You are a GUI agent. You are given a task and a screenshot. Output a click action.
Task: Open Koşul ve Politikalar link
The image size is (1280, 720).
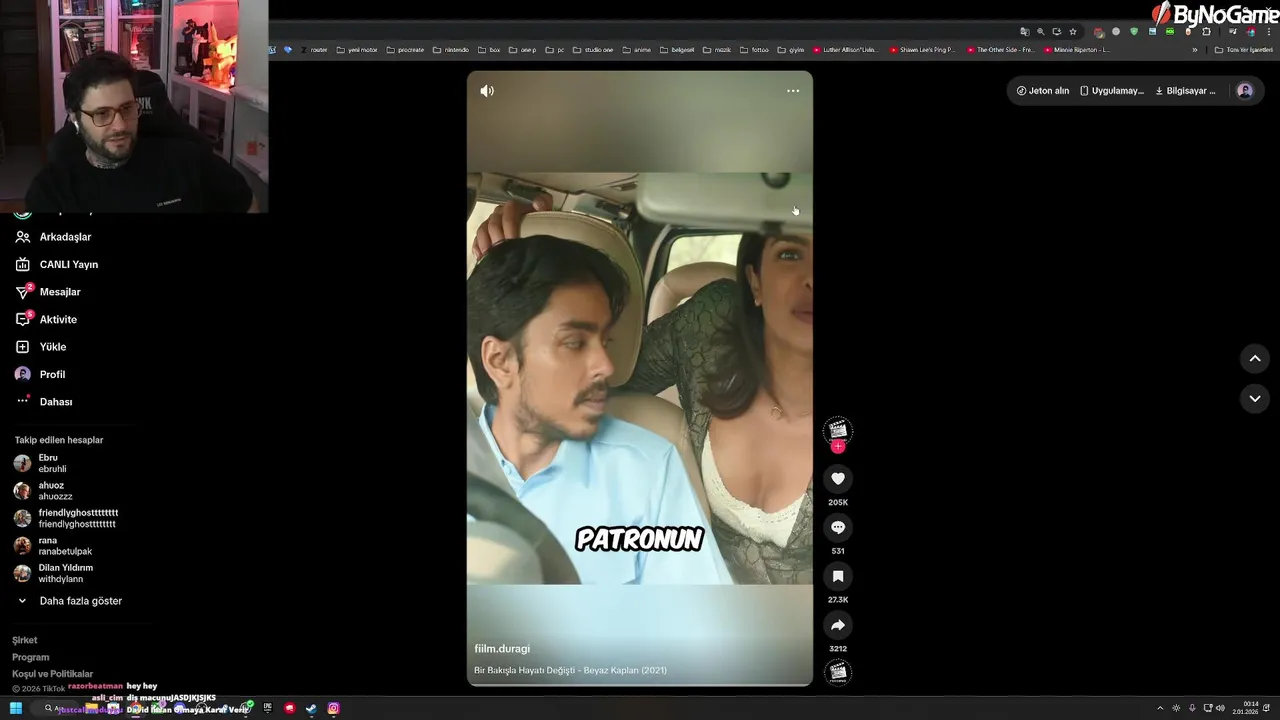click(x=52, y=674)
